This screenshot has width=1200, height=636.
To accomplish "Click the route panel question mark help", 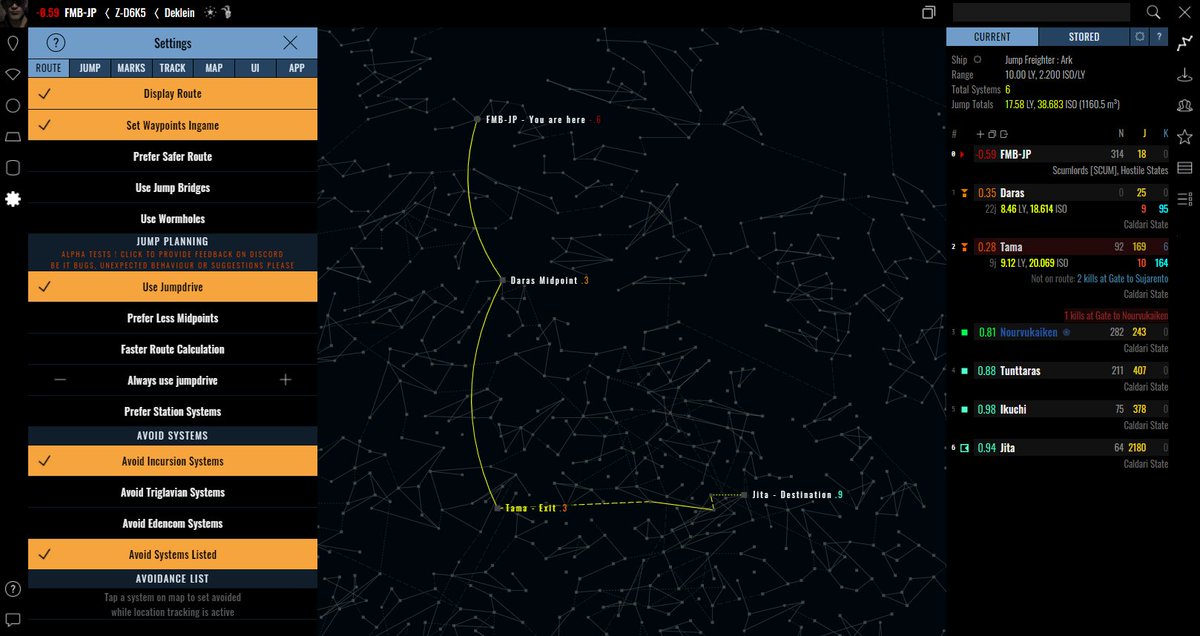I will [1159, 37].
